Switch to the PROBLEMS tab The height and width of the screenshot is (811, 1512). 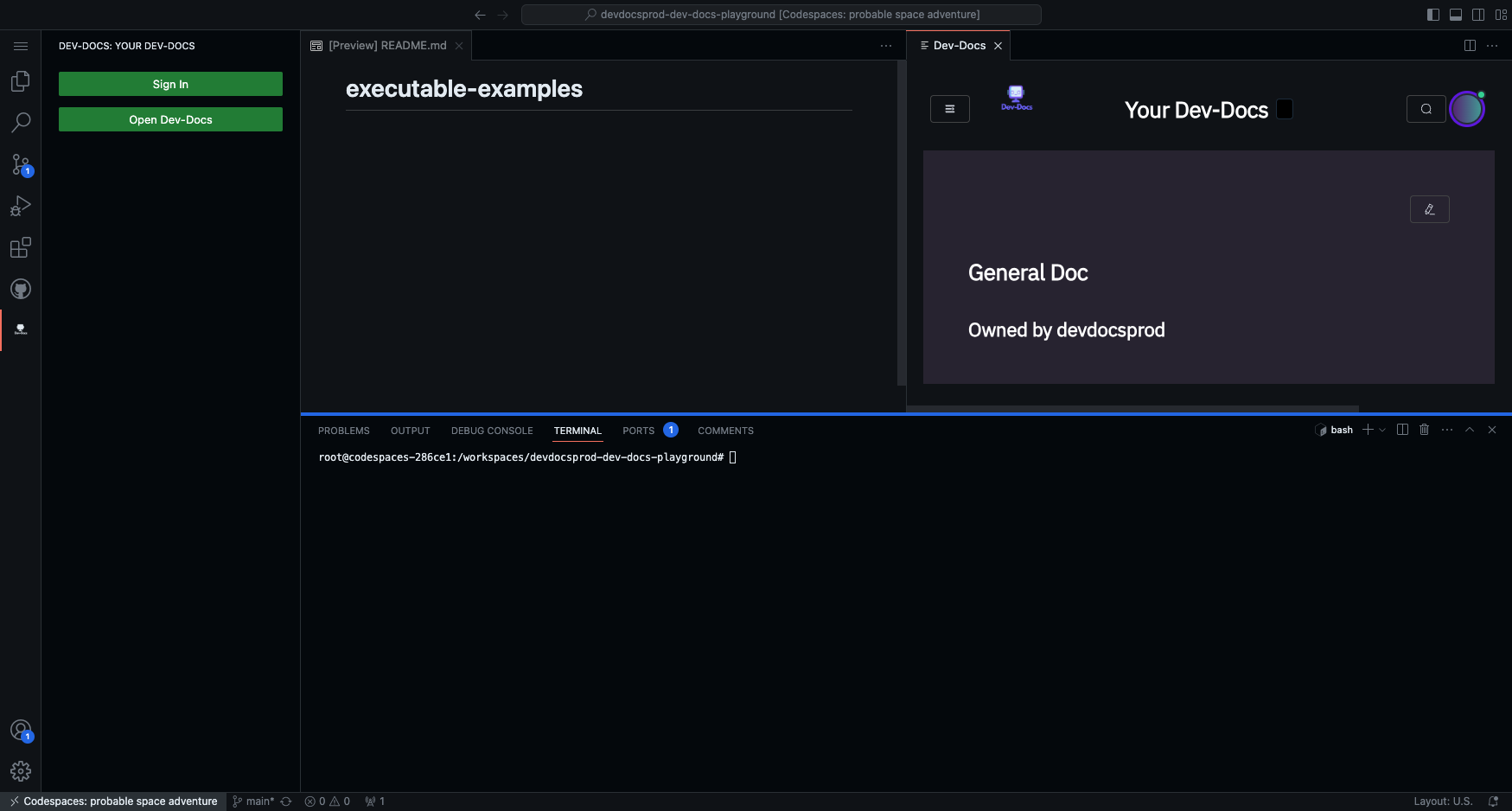coord(343,431)
